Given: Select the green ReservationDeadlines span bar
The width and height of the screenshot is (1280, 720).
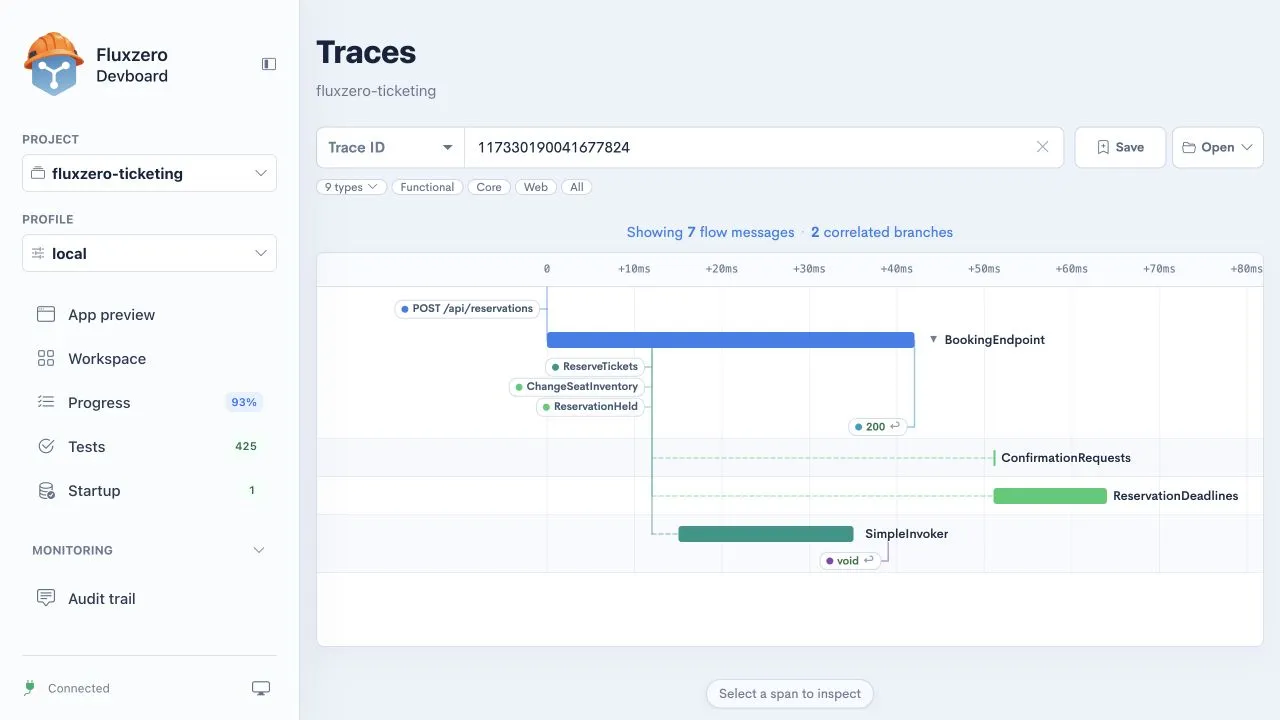Looking at the screenshot, I should pos(1050,496).
